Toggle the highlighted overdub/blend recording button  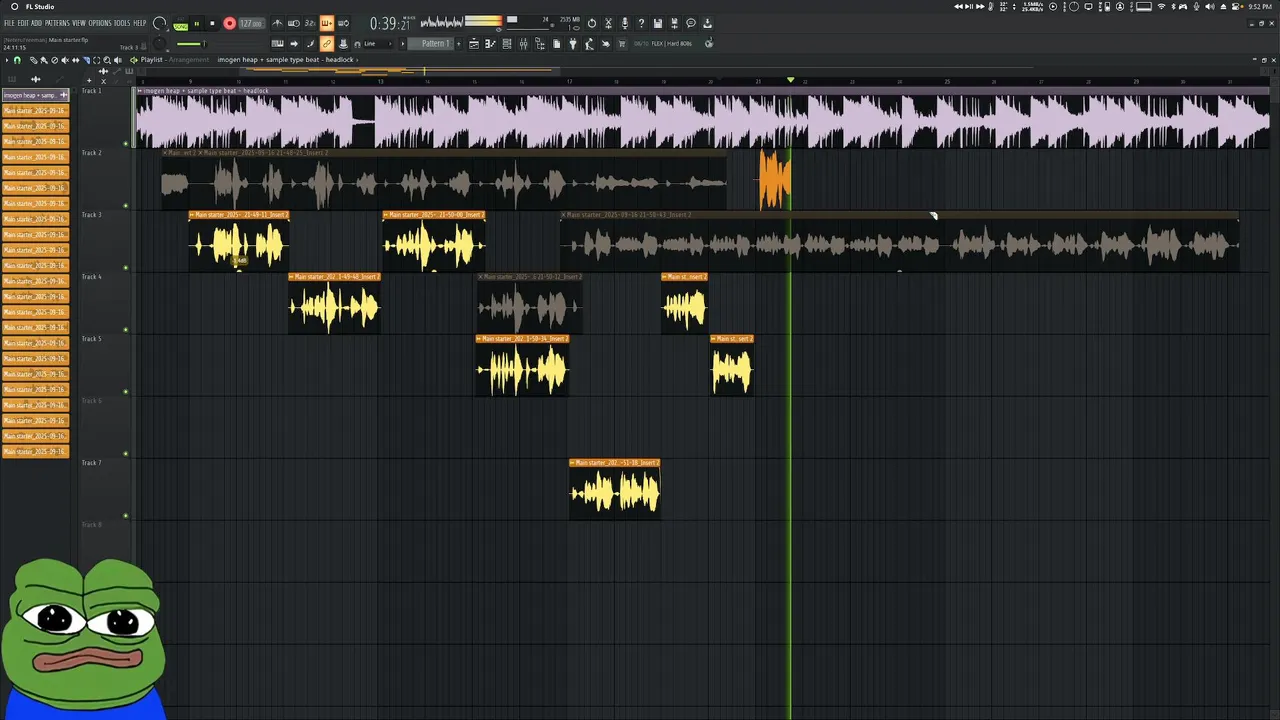(327, 23)
